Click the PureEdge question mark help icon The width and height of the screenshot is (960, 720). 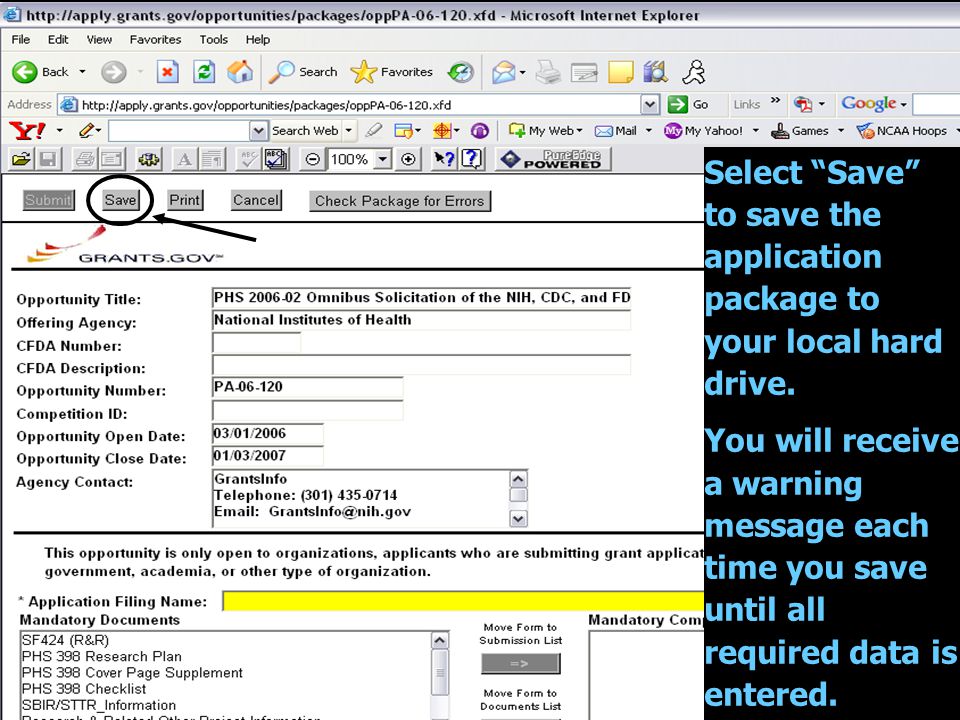pyautogui.click(x=471, y=160)
